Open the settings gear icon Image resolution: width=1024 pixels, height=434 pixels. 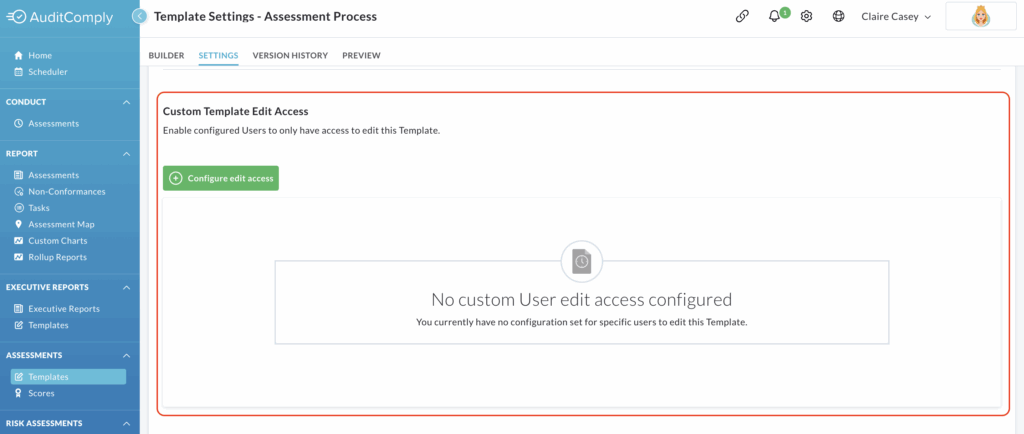click(x=807, y=17)
